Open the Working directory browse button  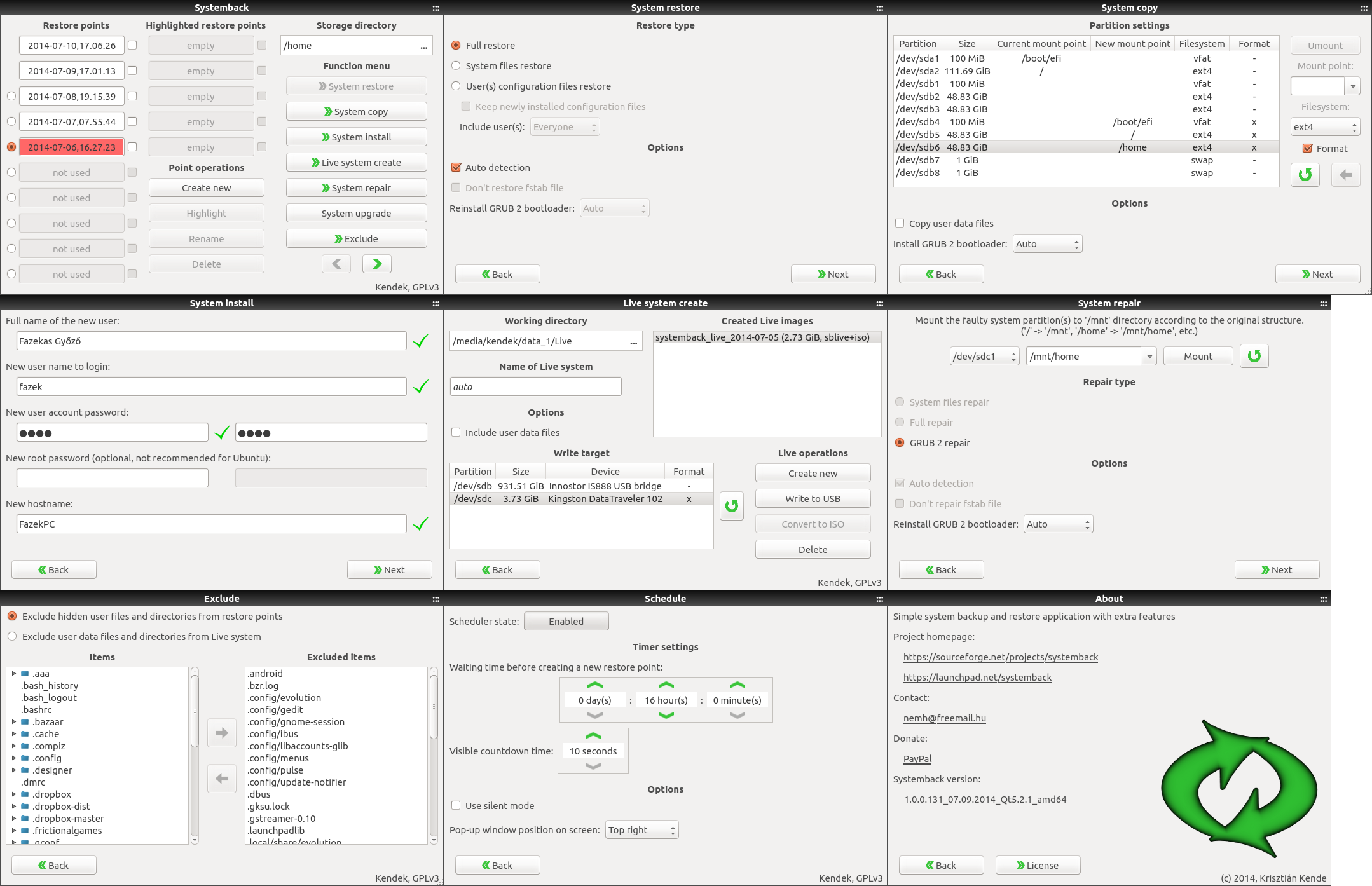632,341
